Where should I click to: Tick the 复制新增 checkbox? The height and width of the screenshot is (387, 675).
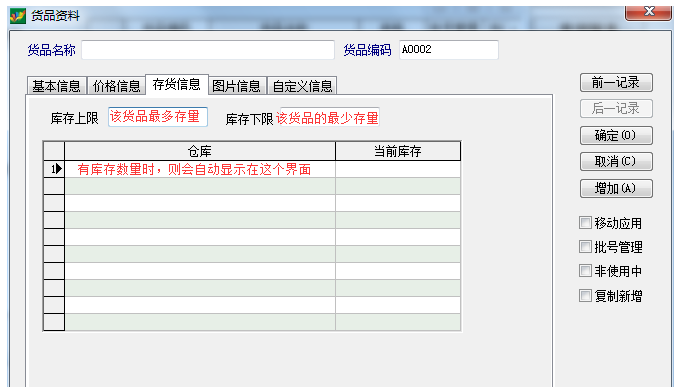(585, 296)
